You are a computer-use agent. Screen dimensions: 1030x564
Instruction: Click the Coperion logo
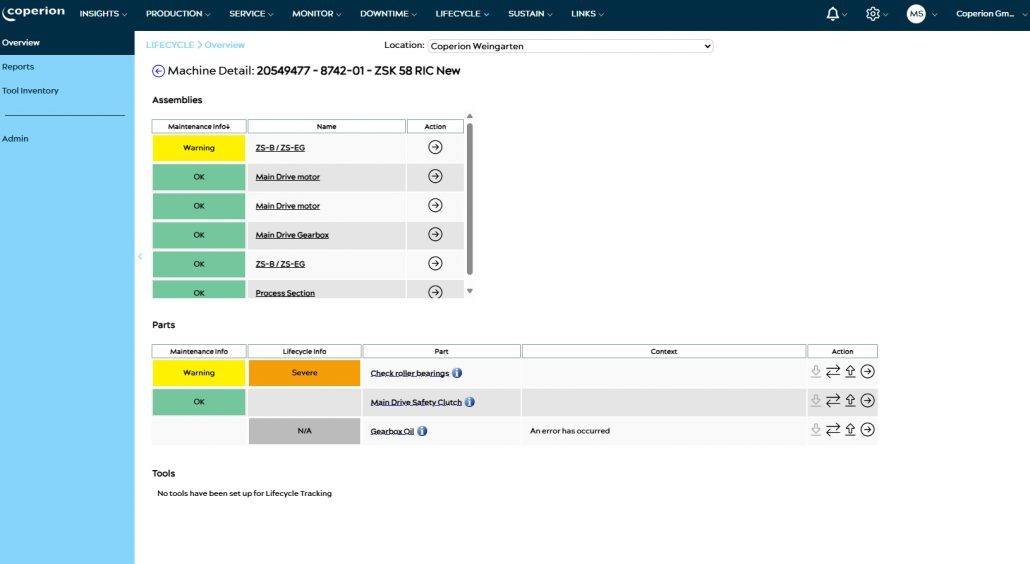(x=34, y=12)
